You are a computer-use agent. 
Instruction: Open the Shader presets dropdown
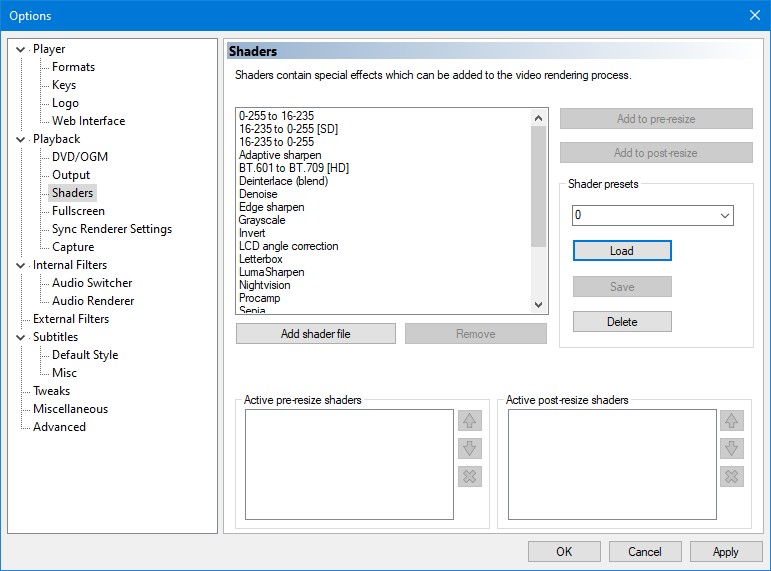724,215
